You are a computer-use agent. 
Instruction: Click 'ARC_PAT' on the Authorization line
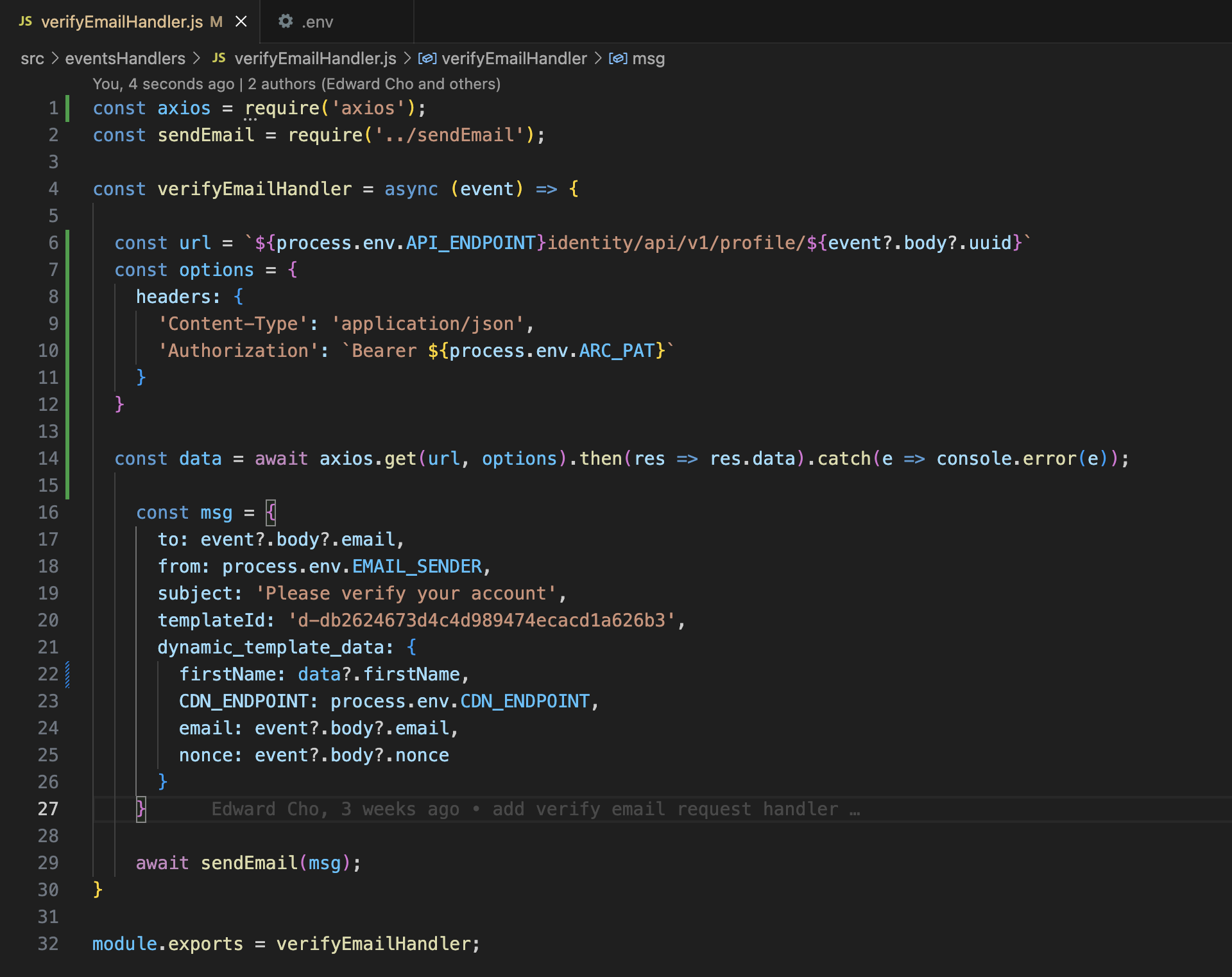[x=617, y=350]
